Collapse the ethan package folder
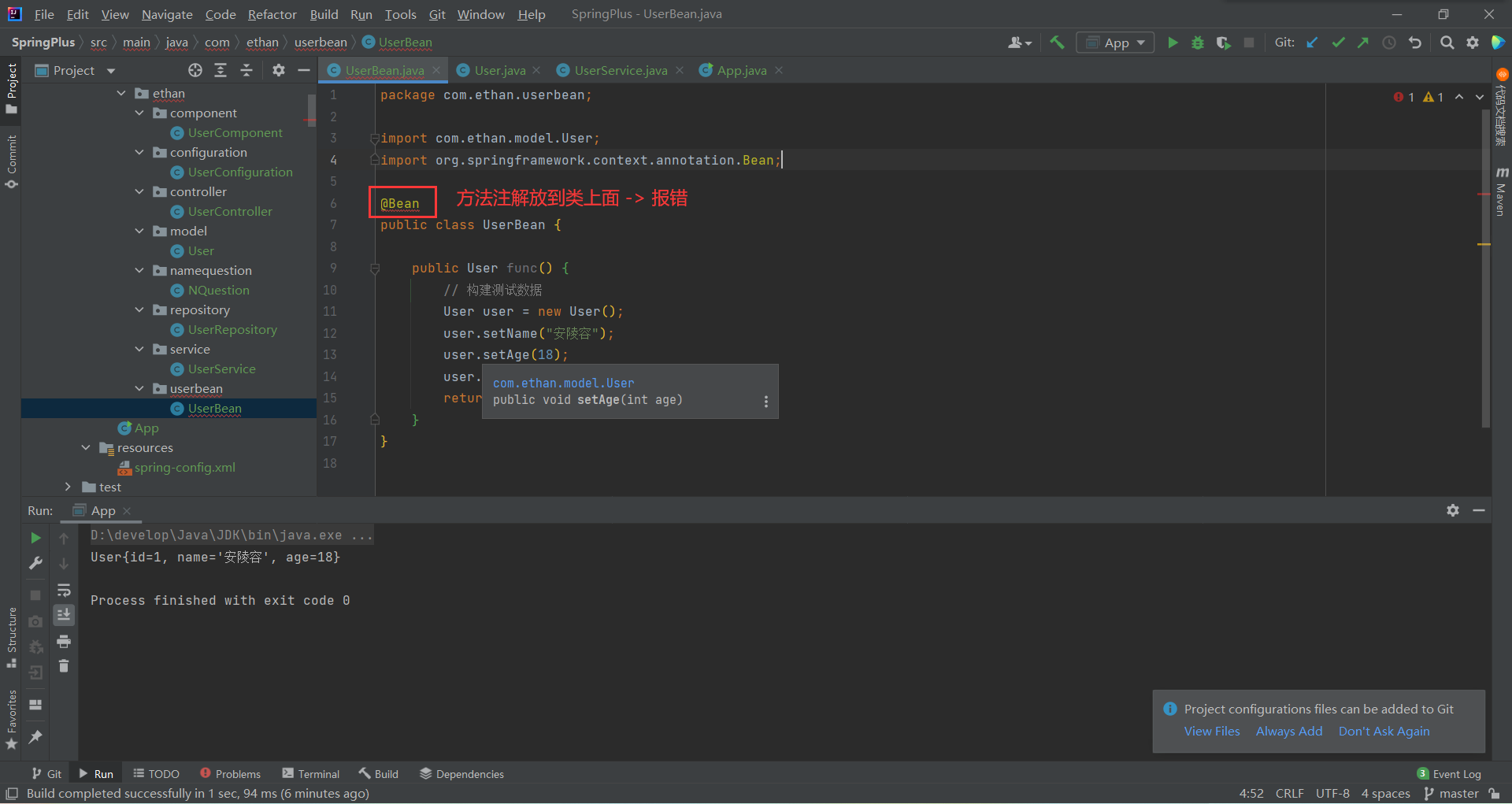Screen dimensions: 1512x804 (x=121, y=93)
